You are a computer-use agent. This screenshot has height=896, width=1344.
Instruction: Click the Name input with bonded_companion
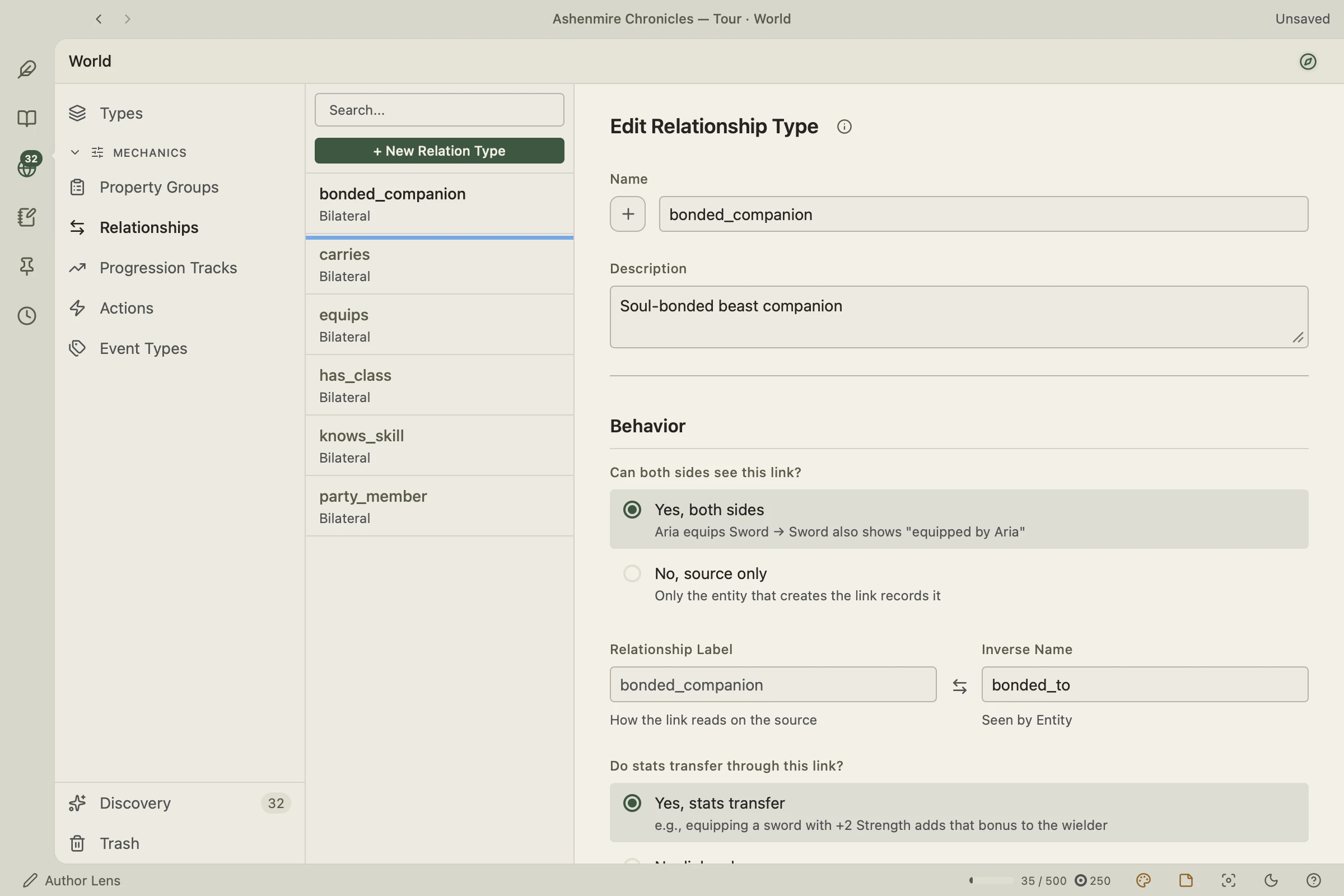[983, 214]
